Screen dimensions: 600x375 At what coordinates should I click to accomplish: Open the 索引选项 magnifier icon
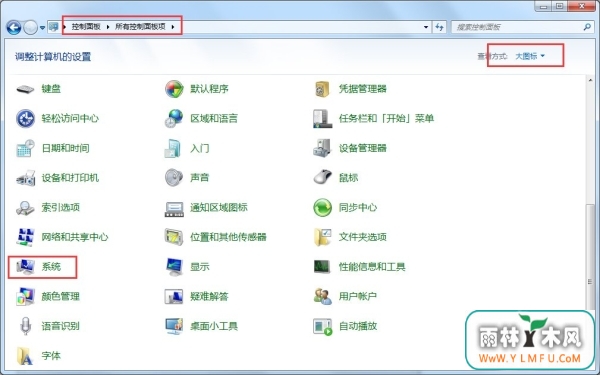pos(25,208)
